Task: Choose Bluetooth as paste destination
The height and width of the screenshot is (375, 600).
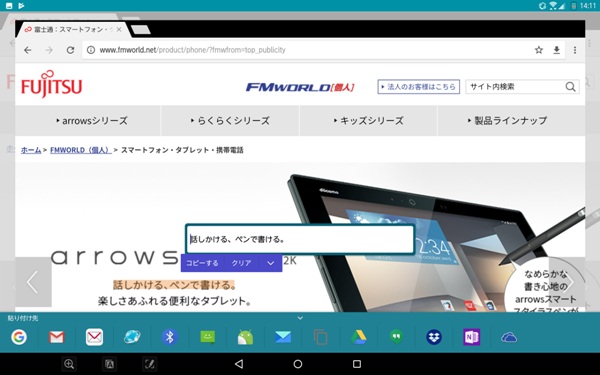Action: click(170, 337)
